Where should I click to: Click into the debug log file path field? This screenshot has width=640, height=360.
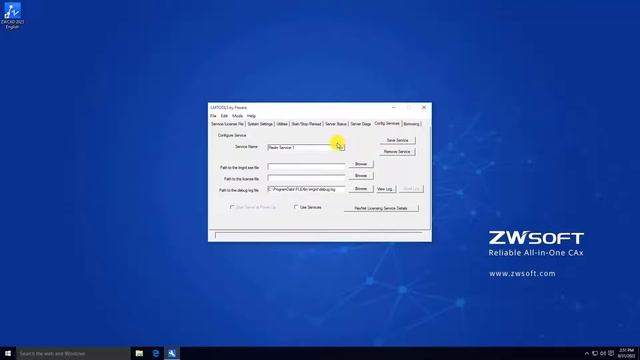(x=306, y=189)
